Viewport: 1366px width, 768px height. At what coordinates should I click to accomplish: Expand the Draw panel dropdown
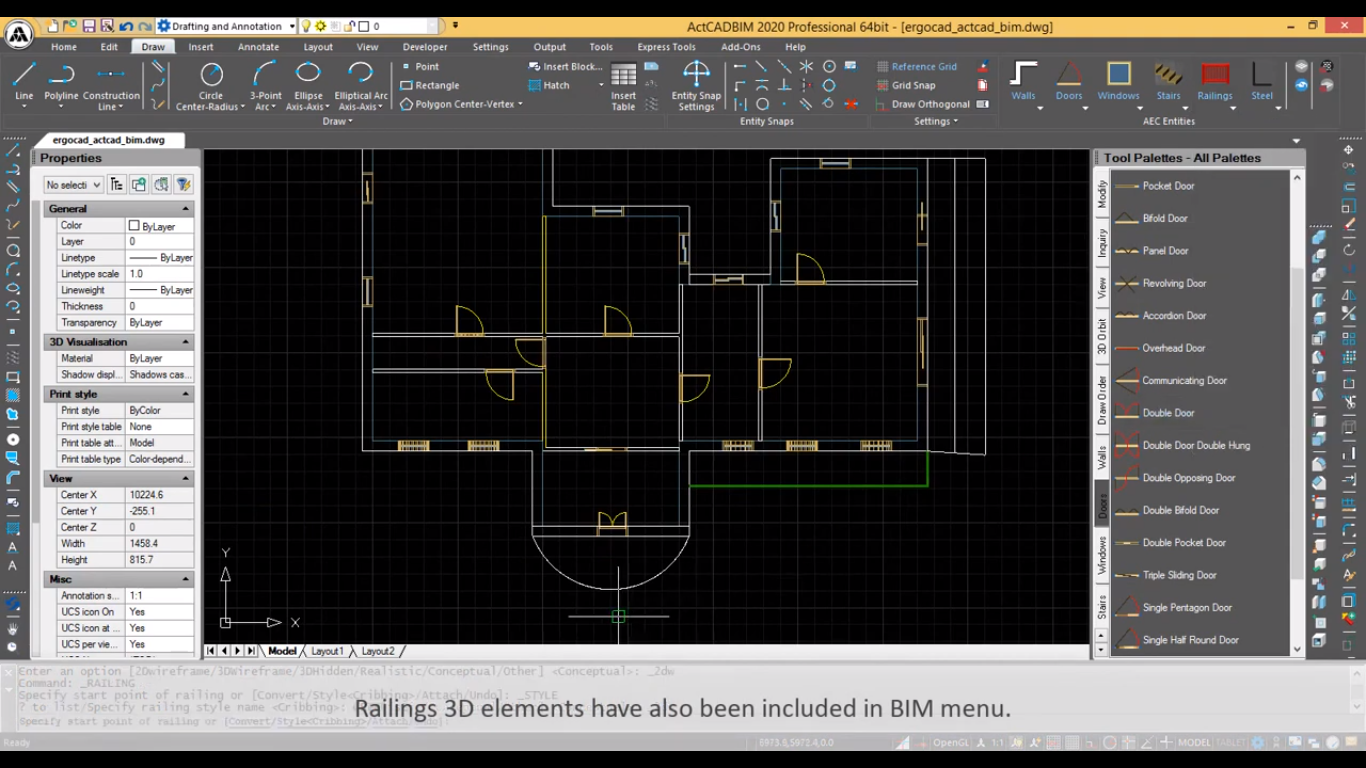click(x=338, y=121)
